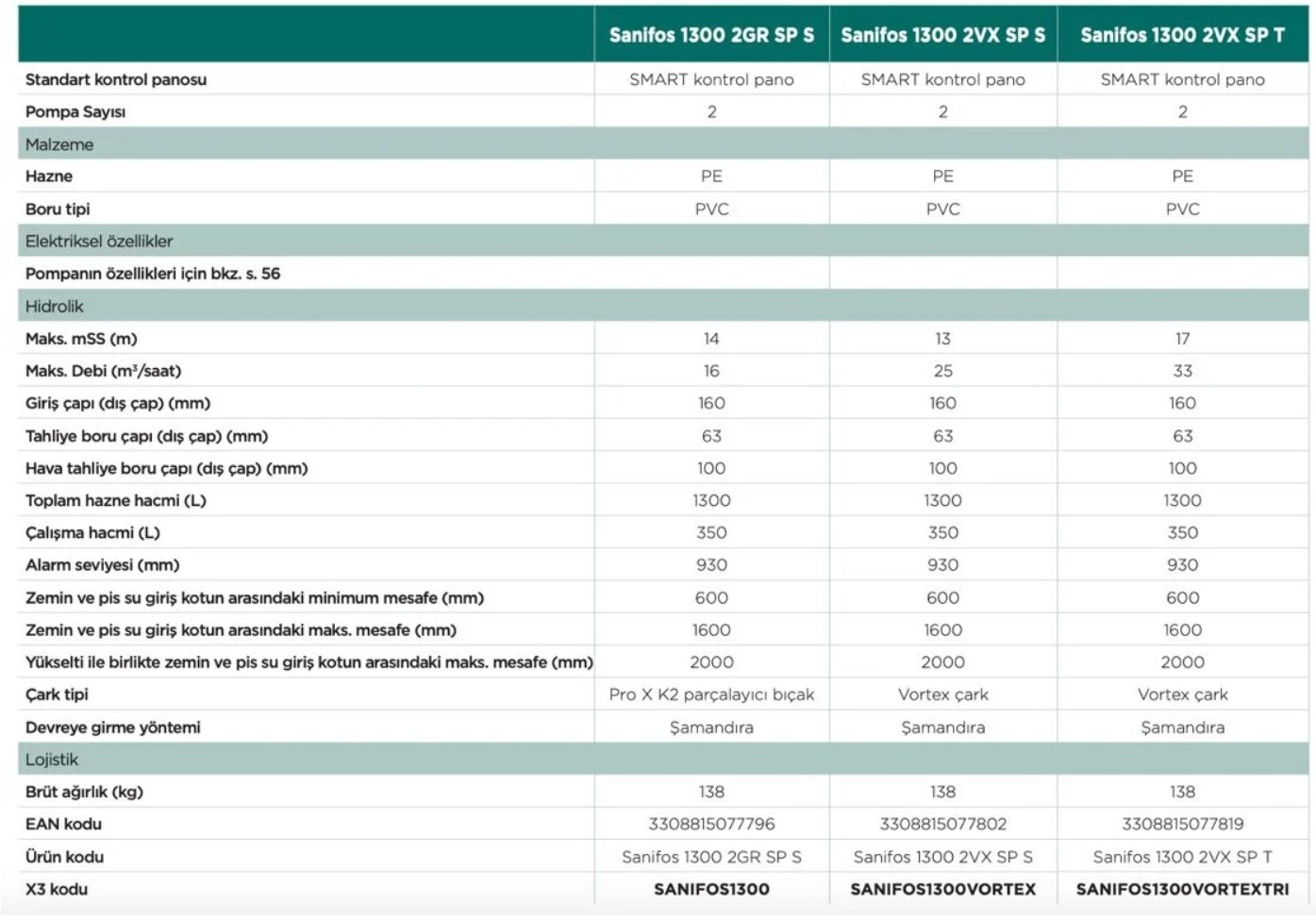Click the Sanifos 1300 2GR SP S column header
Viewport: 1316px width, 921px height.
[x=711, y=35]
